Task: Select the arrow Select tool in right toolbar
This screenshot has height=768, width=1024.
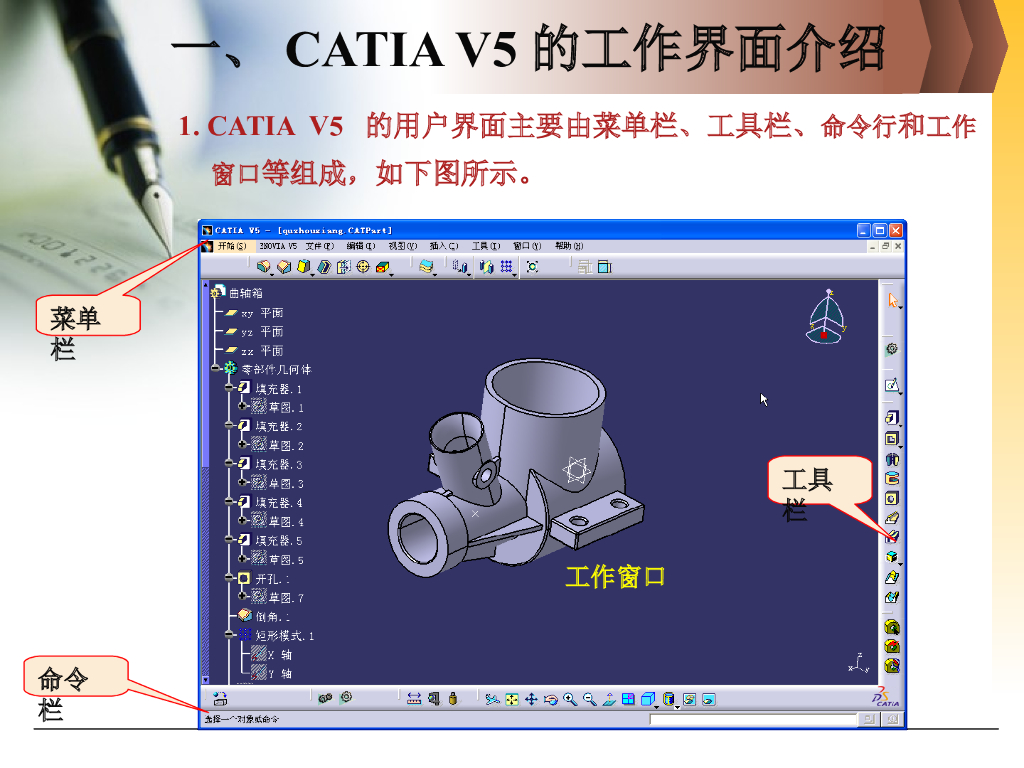Action: pos(893,300)
